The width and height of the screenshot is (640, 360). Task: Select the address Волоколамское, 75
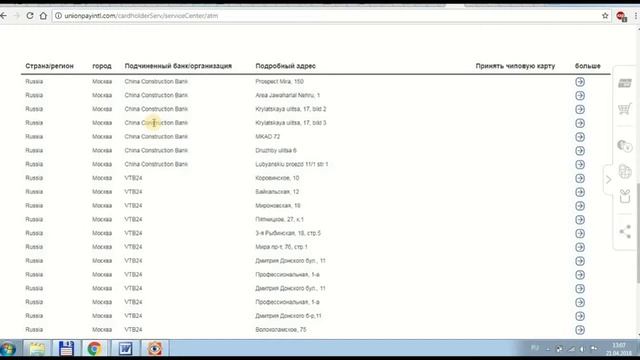click(x=281, y=329)
